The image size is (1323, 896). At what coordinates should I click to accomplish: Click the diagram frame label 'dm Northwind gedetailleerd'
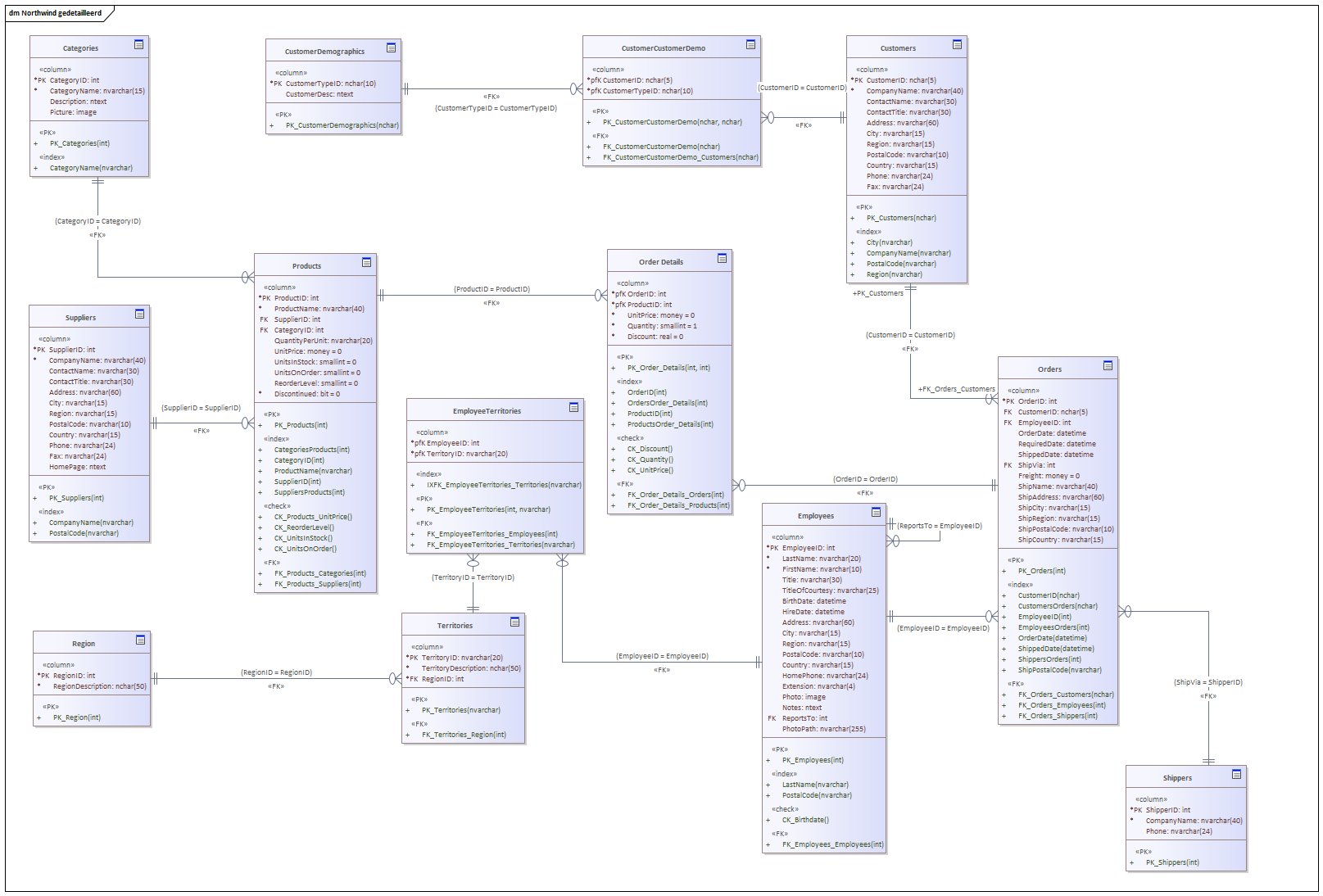56,13
